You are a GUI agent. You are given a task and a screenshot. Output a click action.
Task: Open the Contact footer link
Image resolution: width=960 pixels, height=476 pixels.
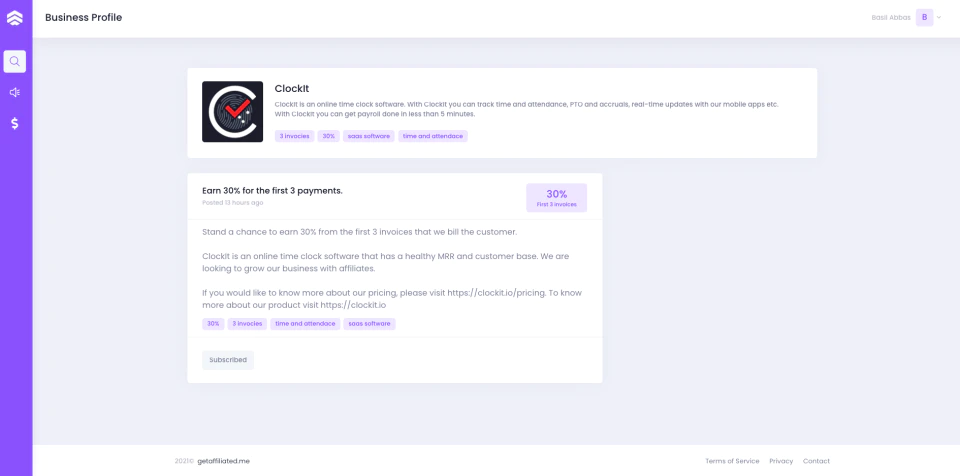816,461
